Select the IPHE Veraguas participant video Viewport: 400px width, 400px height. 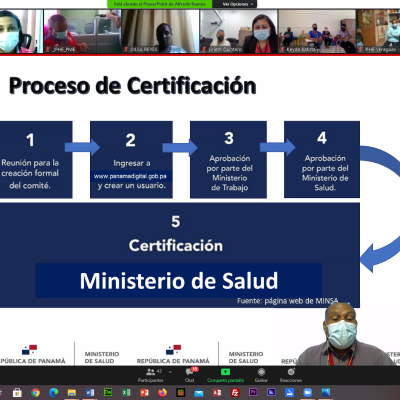coord(378,31)
